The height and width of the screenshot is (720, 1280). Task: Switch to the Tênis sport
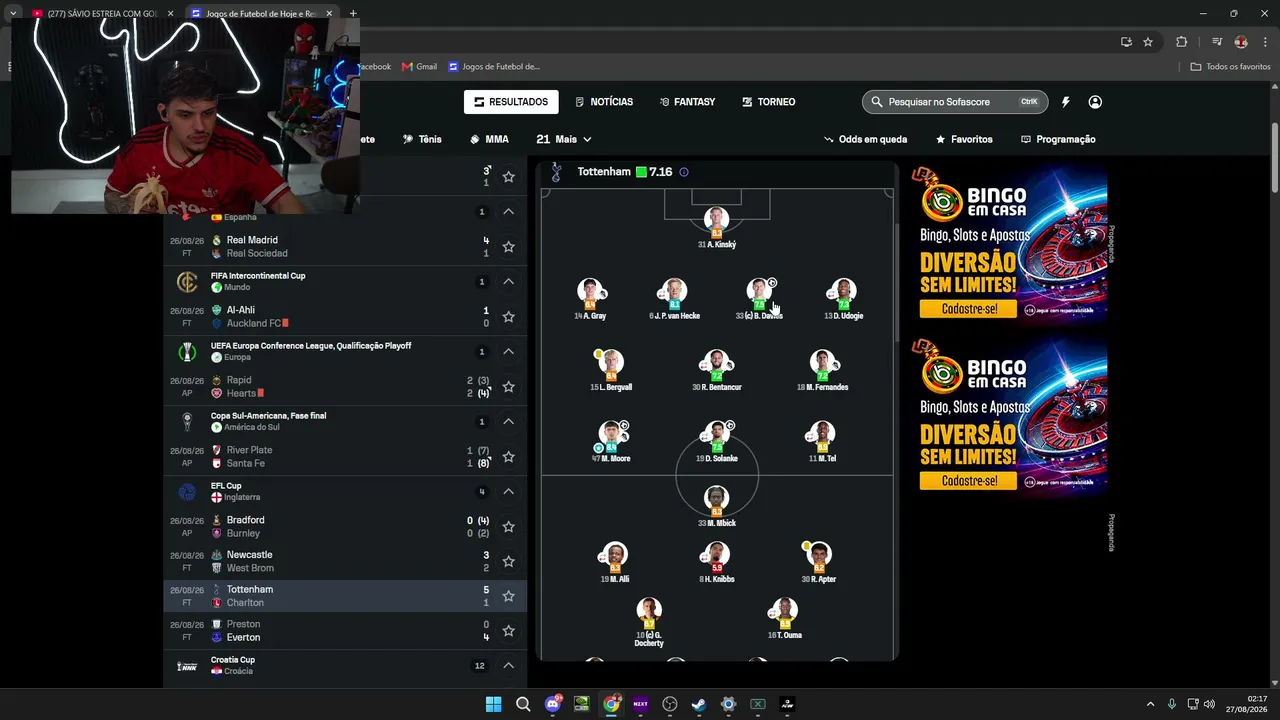pos(422,140)
